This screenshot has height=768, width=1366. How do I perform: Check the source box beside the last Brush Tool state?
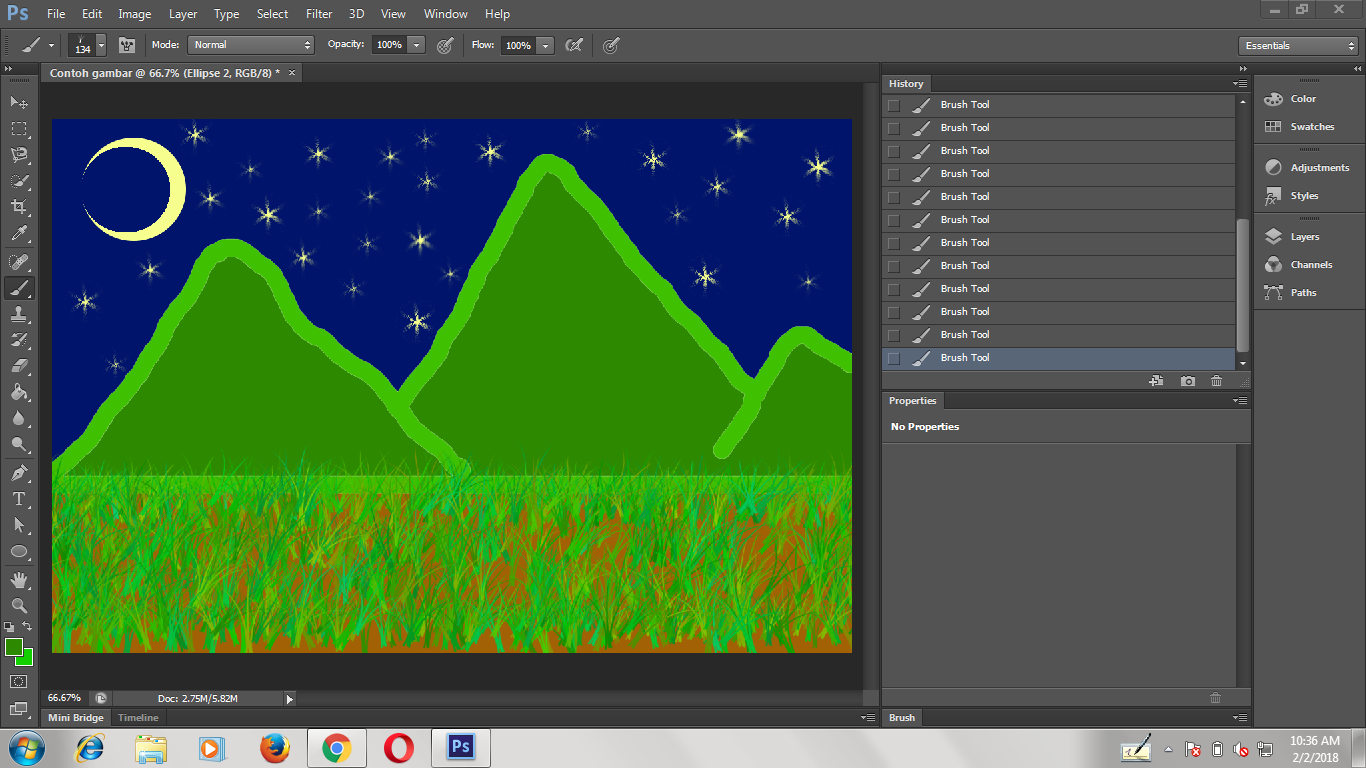tap(893, 357)
